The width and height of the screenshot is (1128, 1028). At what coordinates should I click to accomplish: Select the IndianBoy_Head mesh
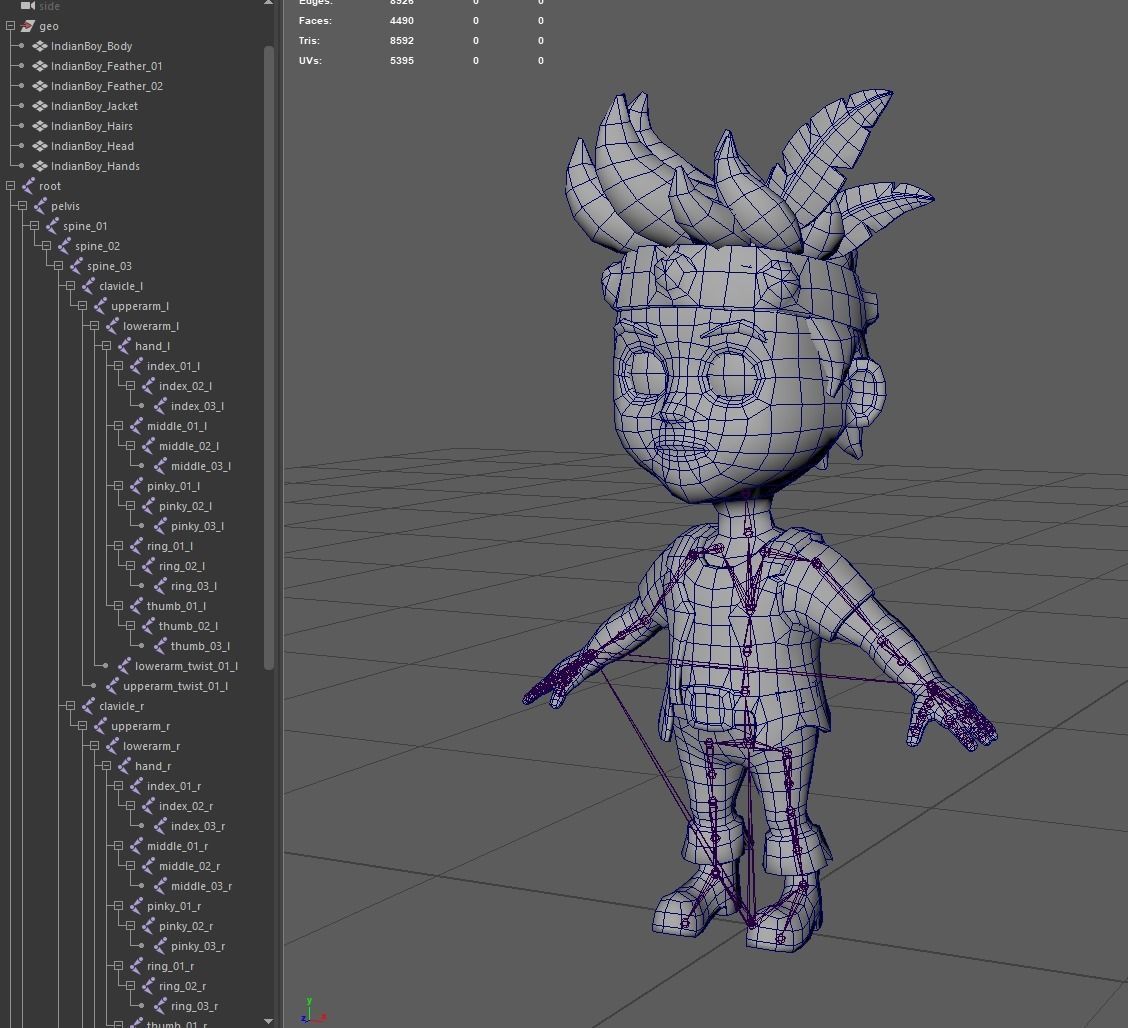tap(92, 146)
